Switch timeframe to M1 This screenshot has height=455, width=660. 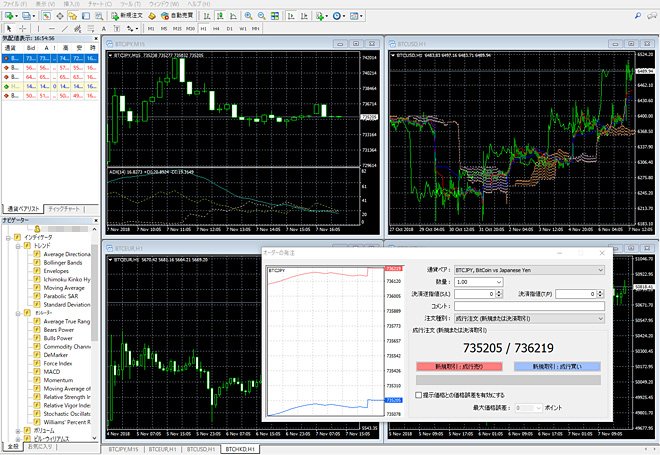(151, 29)
